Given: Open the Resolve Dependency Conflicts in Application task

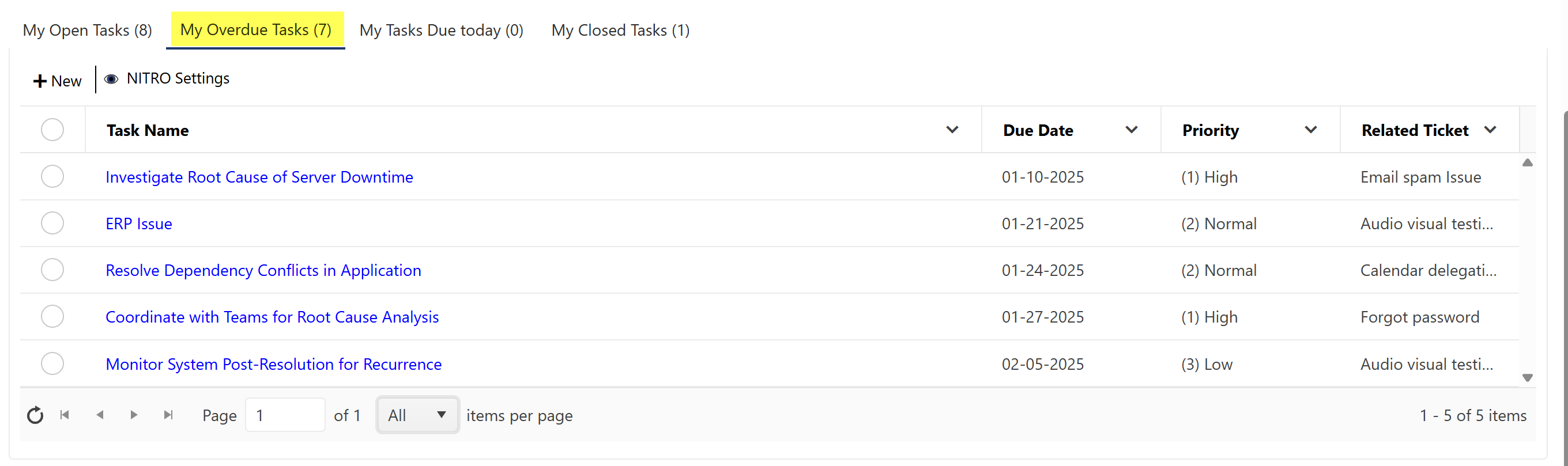Looking at the screenshot, I should [x=263, y=270].
